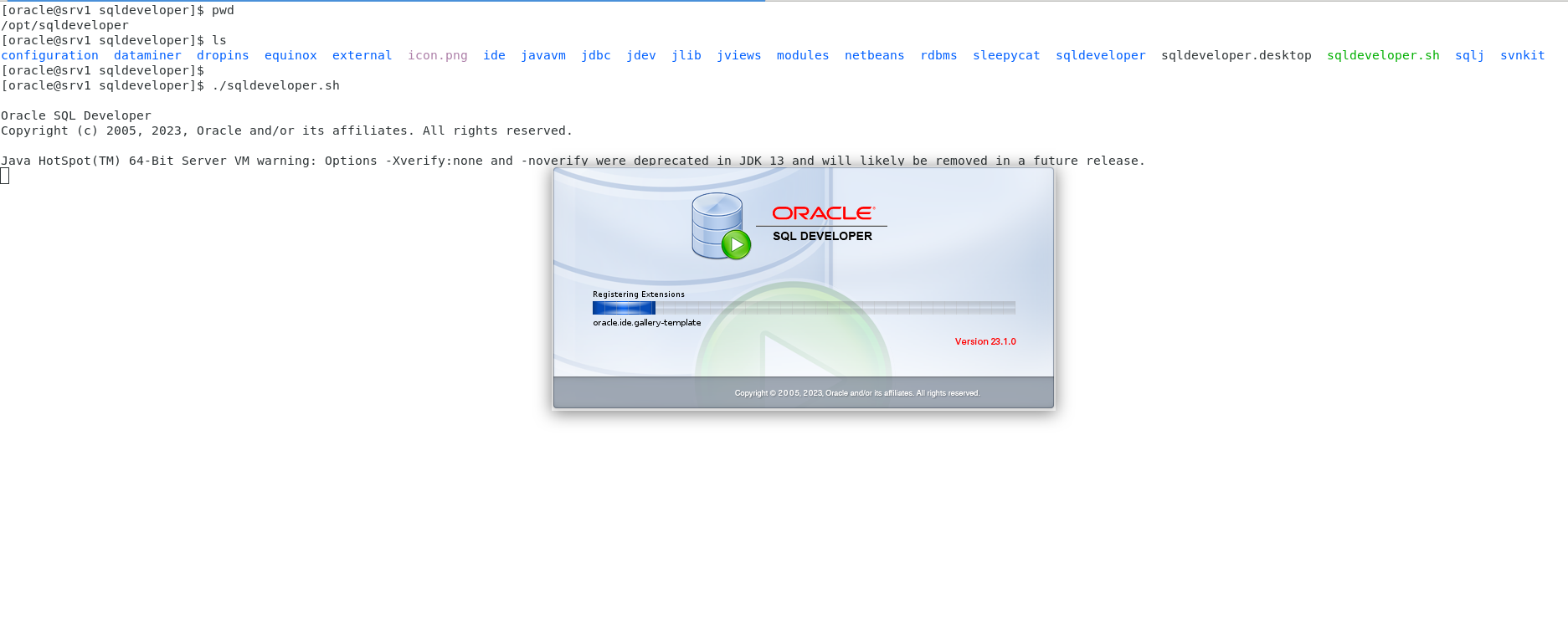
Task: Click the terminal cursor block
Action: pyautogui.click(x=5, y=176)
